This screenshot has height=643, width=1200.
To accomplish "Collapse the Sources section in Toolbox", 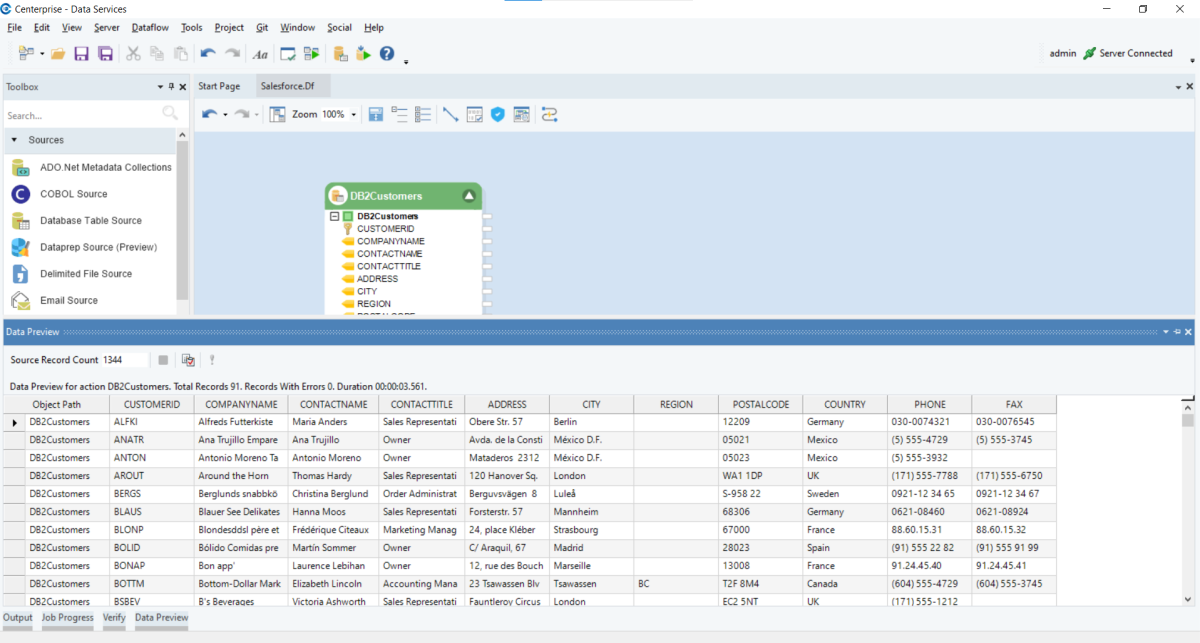I will pyautogui.click(x=12, y=139).
